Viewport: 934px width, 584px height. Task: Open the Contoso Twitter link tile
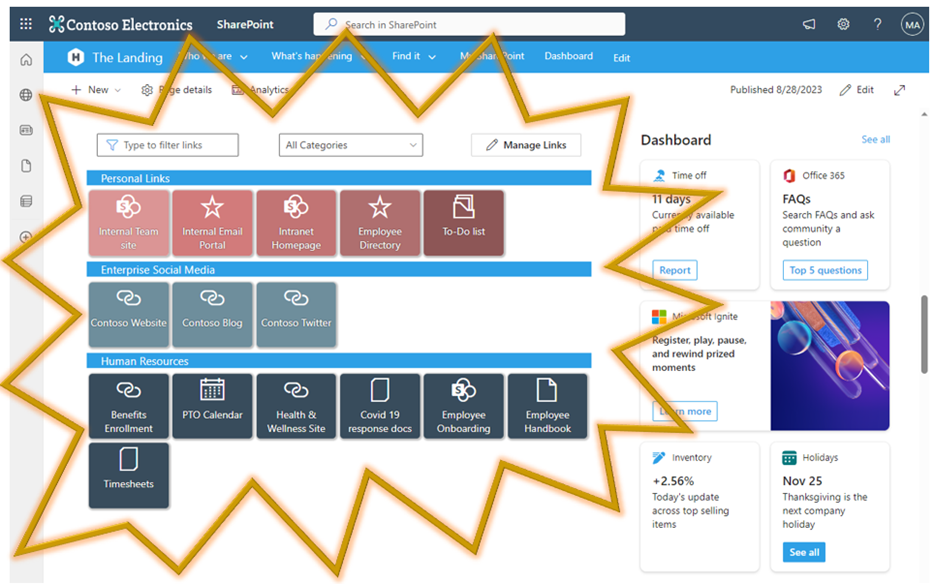[x=296, y=315]
